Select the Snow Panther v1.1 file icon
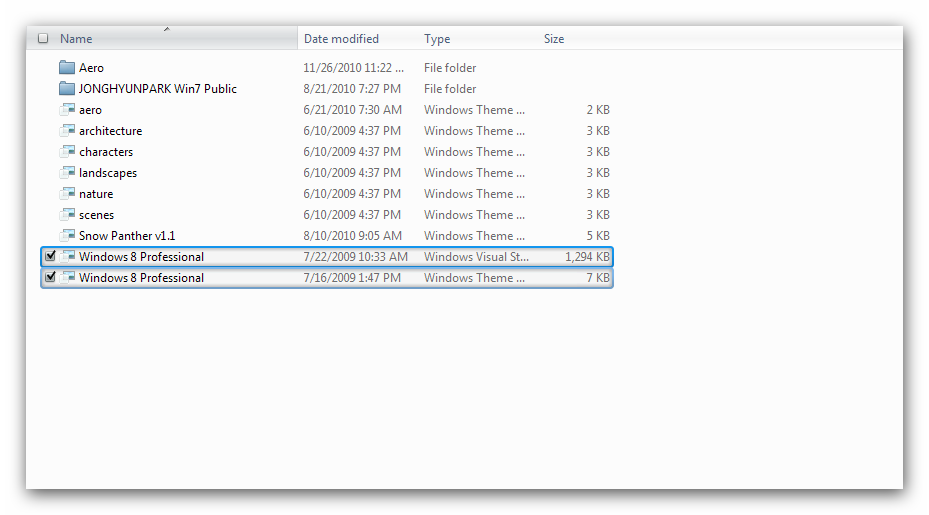The image size is (929, 515). click(x=68, y=235)
